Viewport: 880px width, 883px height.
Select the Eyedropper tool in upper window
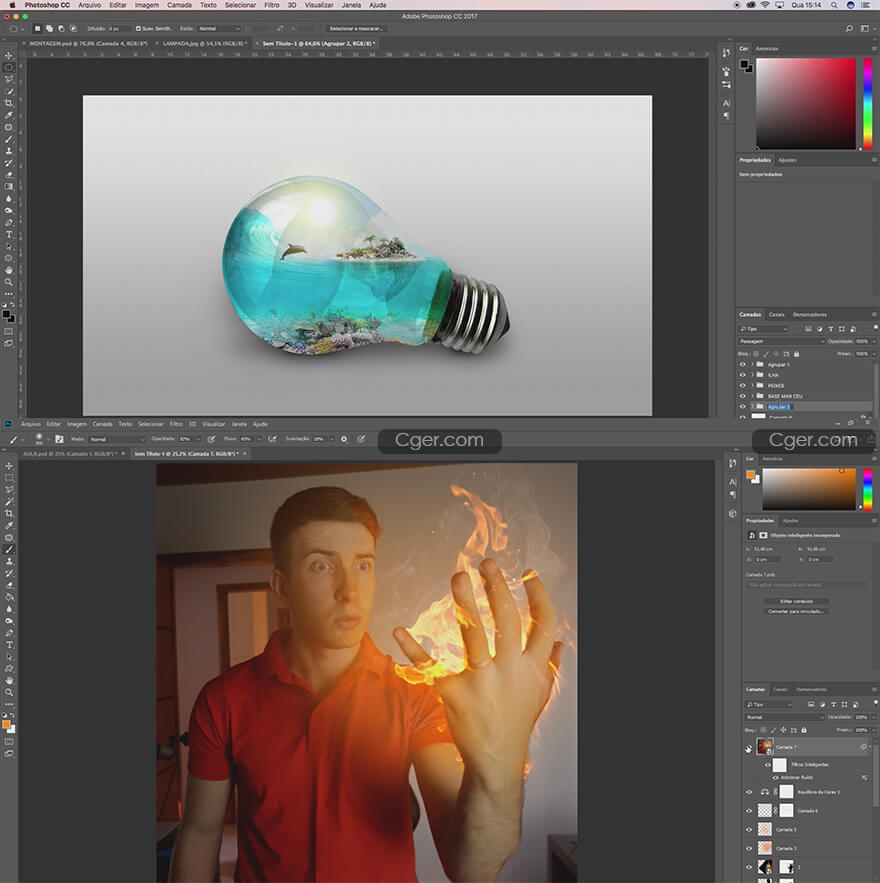pyautogui.click(x=8, y=115)
